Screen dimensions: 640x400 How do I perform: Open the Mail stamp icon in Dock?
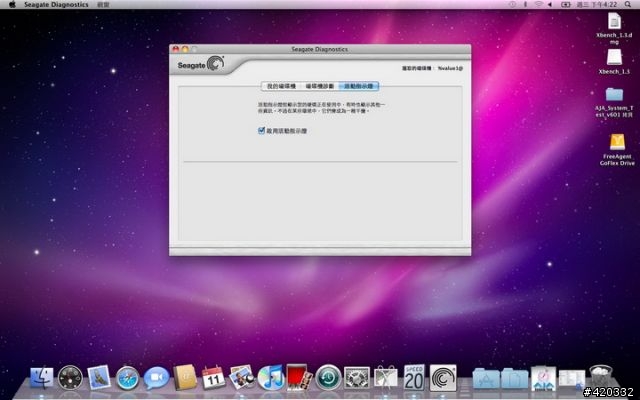tap(99, 378)
